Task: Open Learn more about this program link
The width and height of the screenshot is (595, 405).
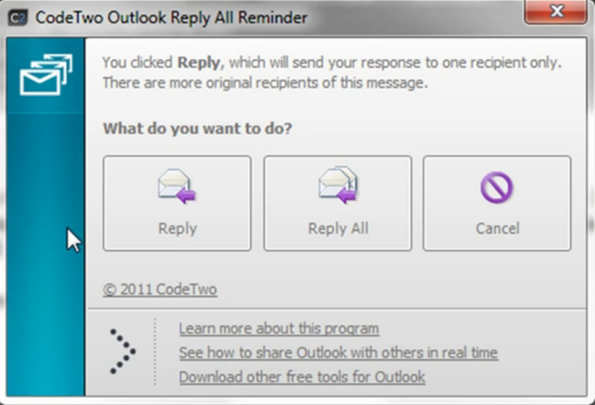Action: coord(279,329)
